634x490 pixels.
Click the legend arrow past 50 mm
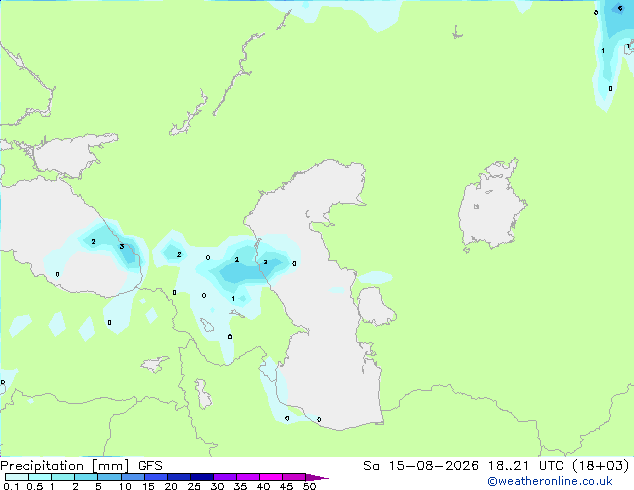(x=317, y=477)
